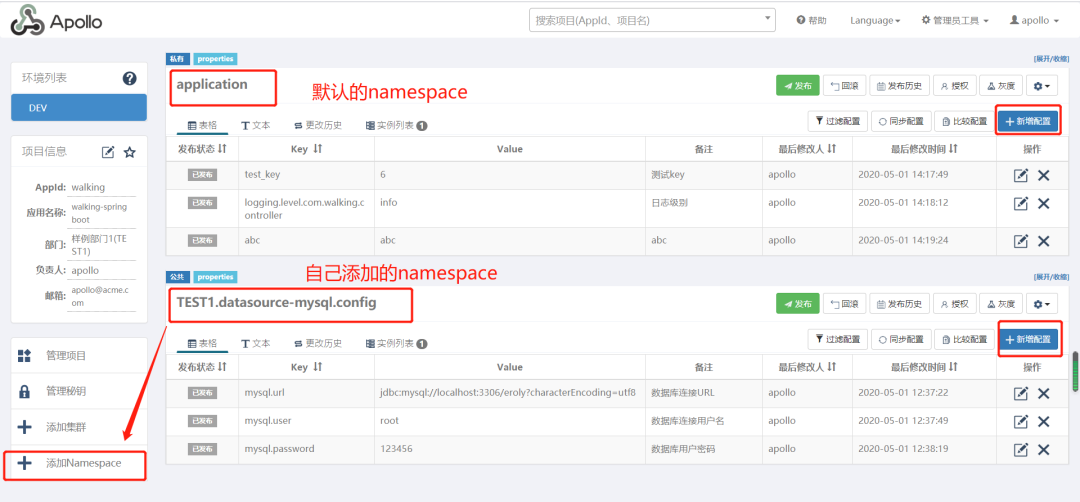
Task: Delete logging.level.com.walking.controller row
Action: point(1043,204)
